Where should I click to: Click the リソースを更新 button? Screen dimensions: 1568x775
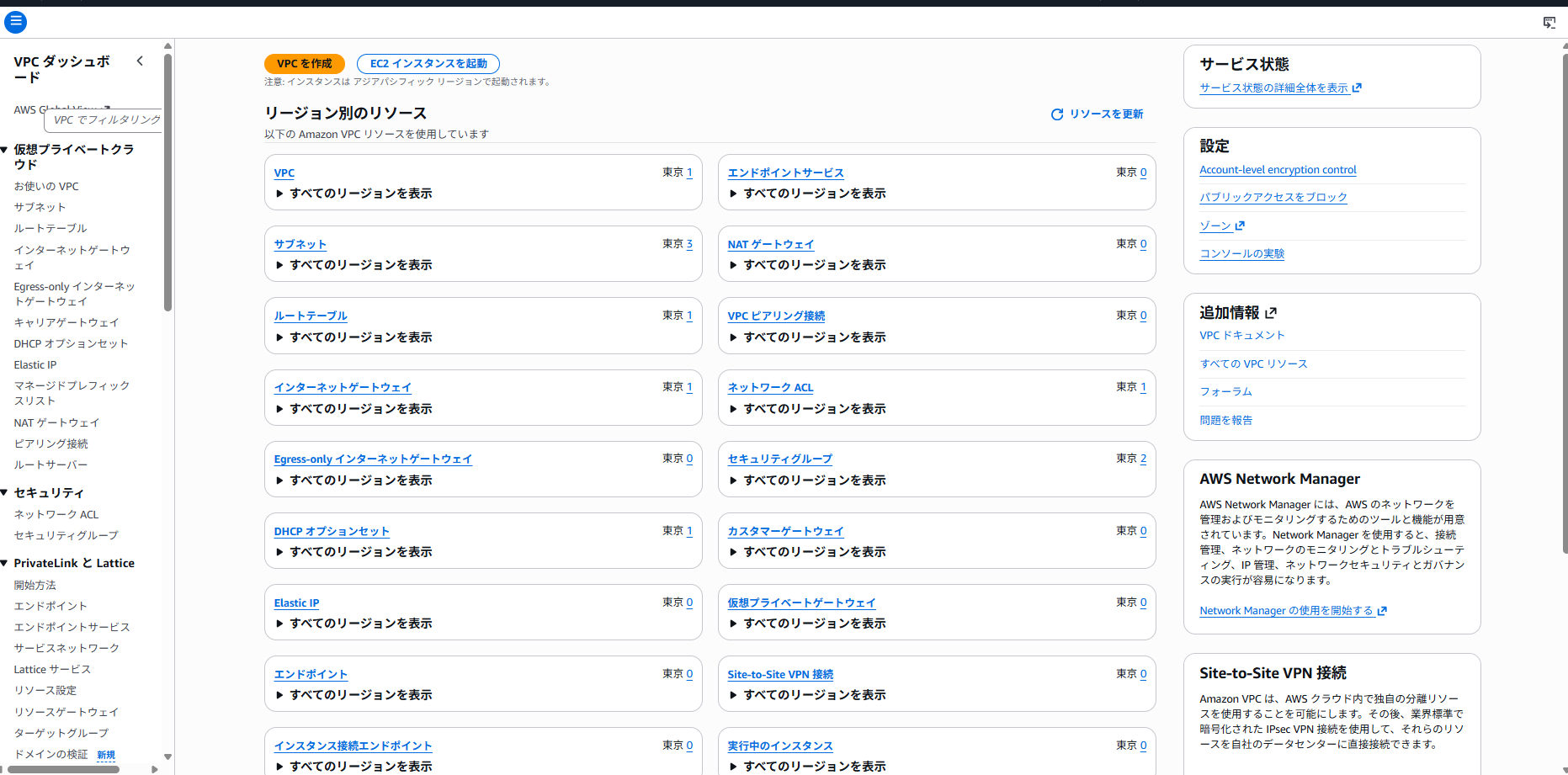(x=1097, y=114)
